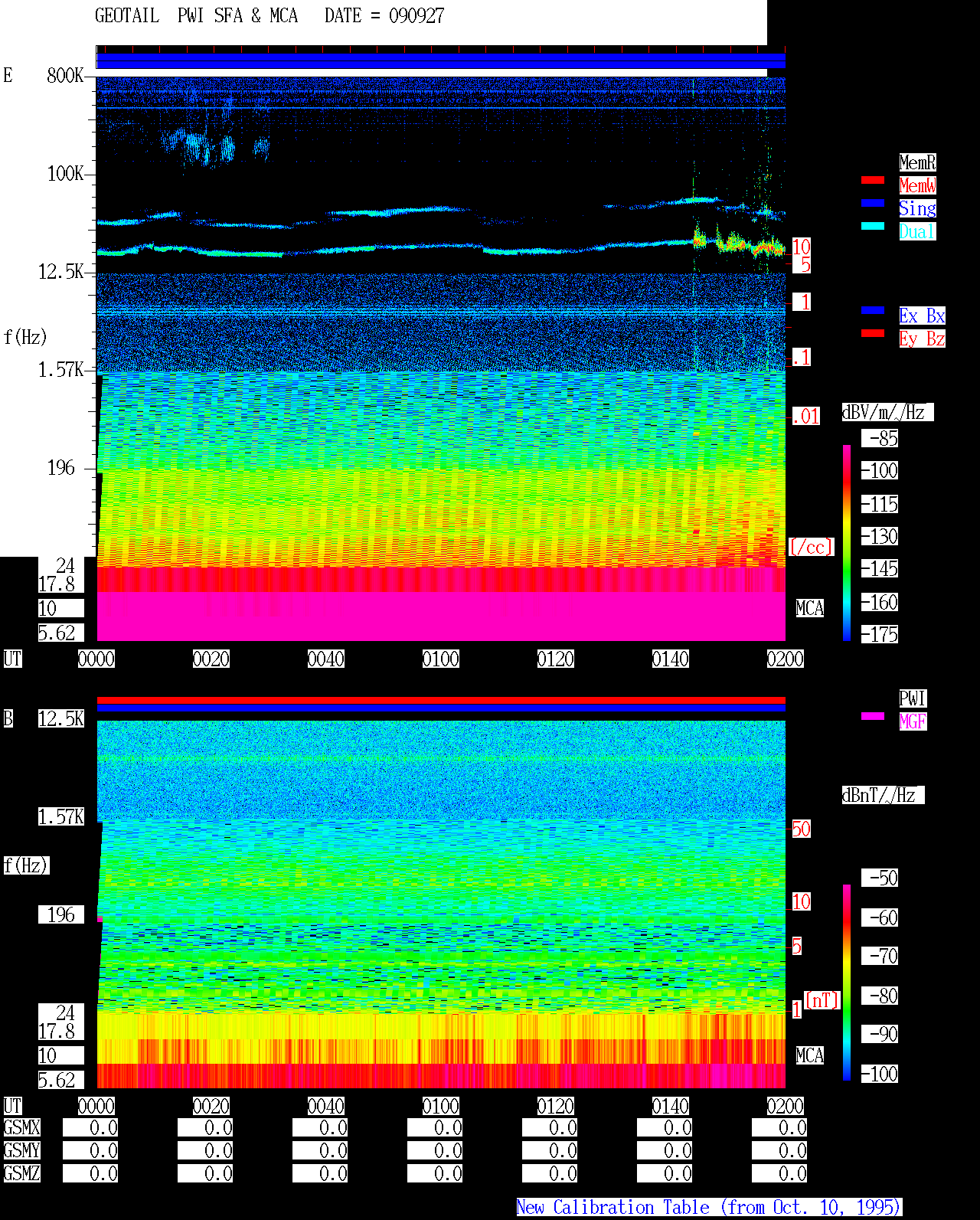The height and width of the screenshot is (1220, 980).
Task: Click the 800K frequency axis label
Action: (x=65, y=75)
